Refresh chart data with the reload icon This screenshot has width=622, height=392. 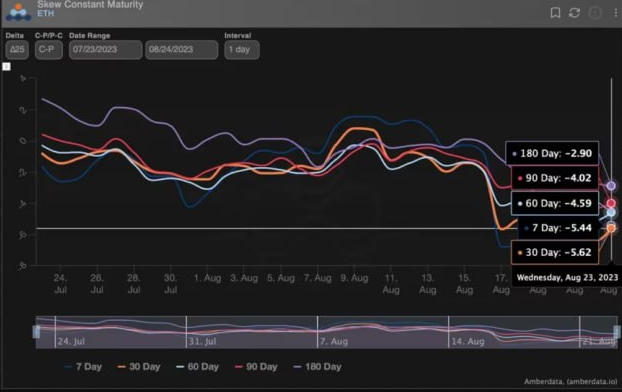574,13
